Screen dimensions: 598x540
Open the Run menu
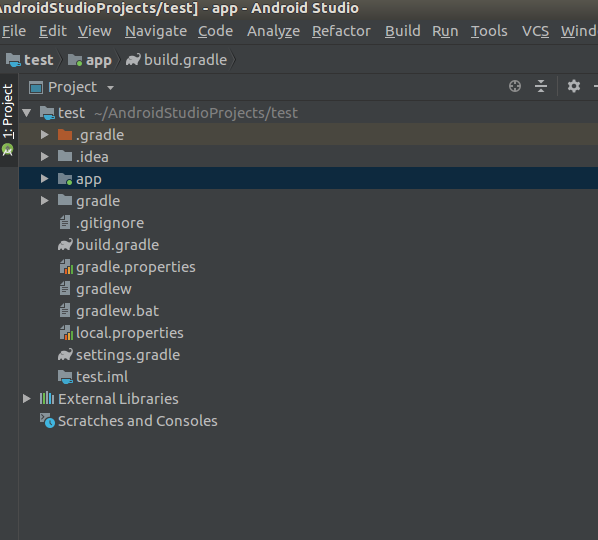pos(445,31)
